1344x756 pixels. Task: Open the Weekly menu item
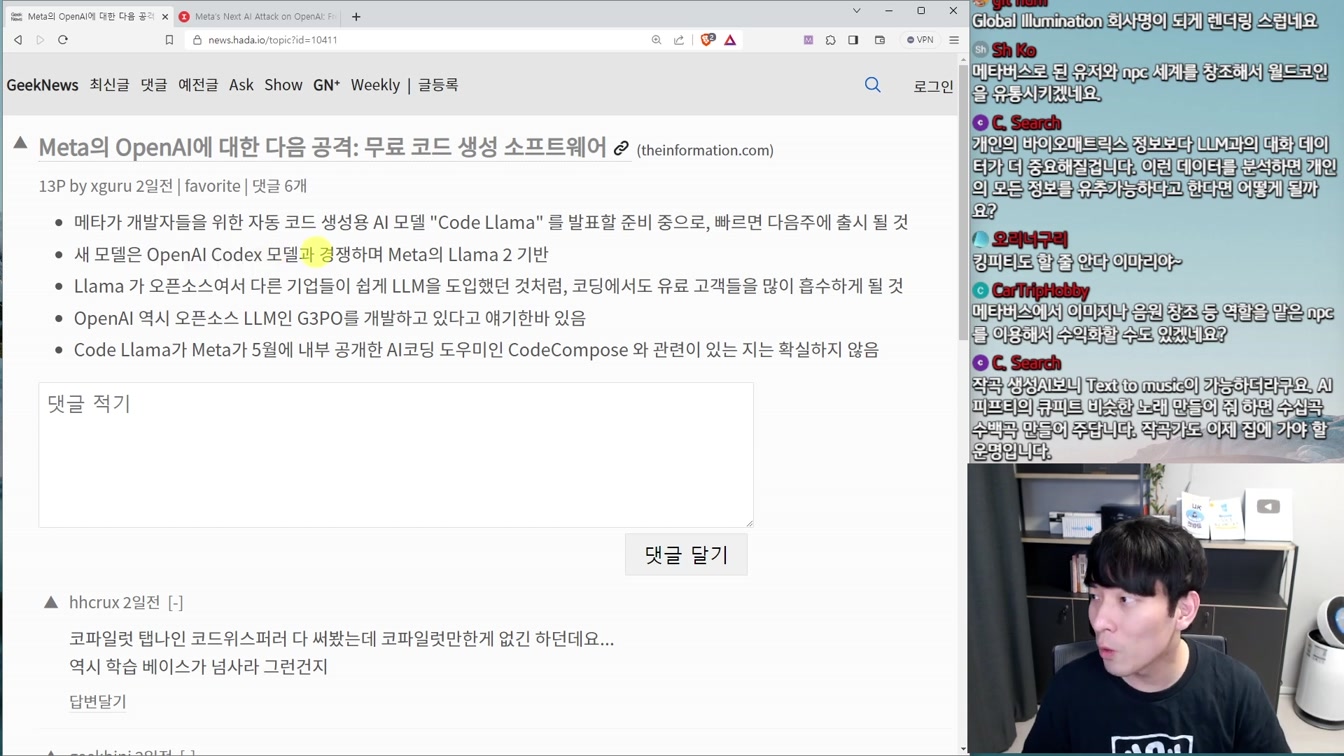375,85
